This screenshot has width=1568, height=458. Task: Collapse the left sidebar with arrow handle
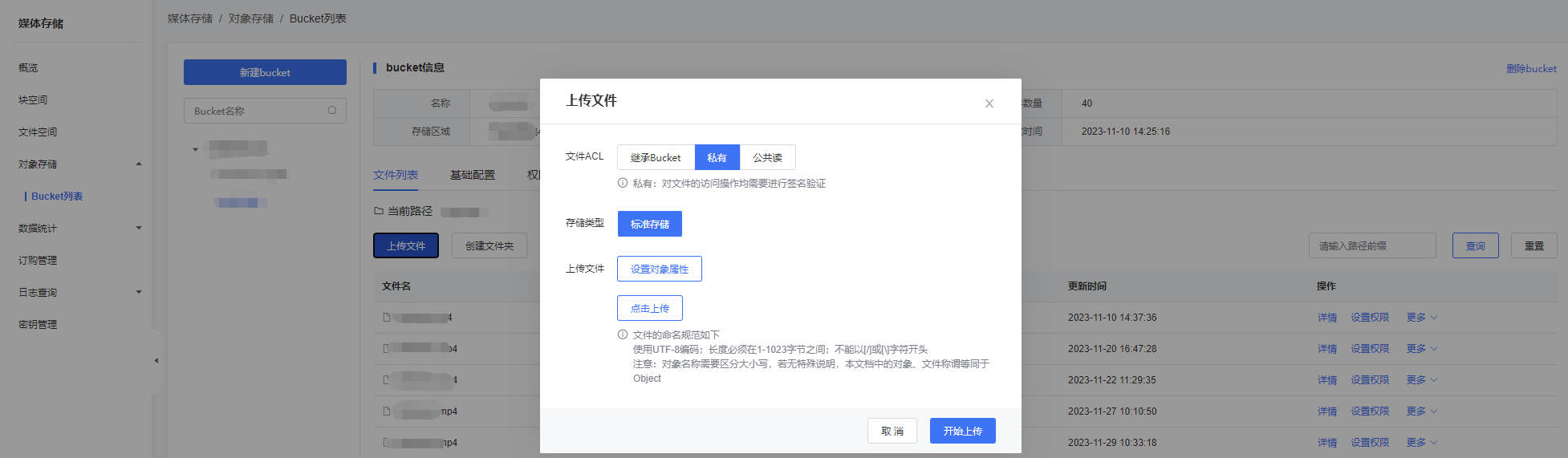point(156,361)
